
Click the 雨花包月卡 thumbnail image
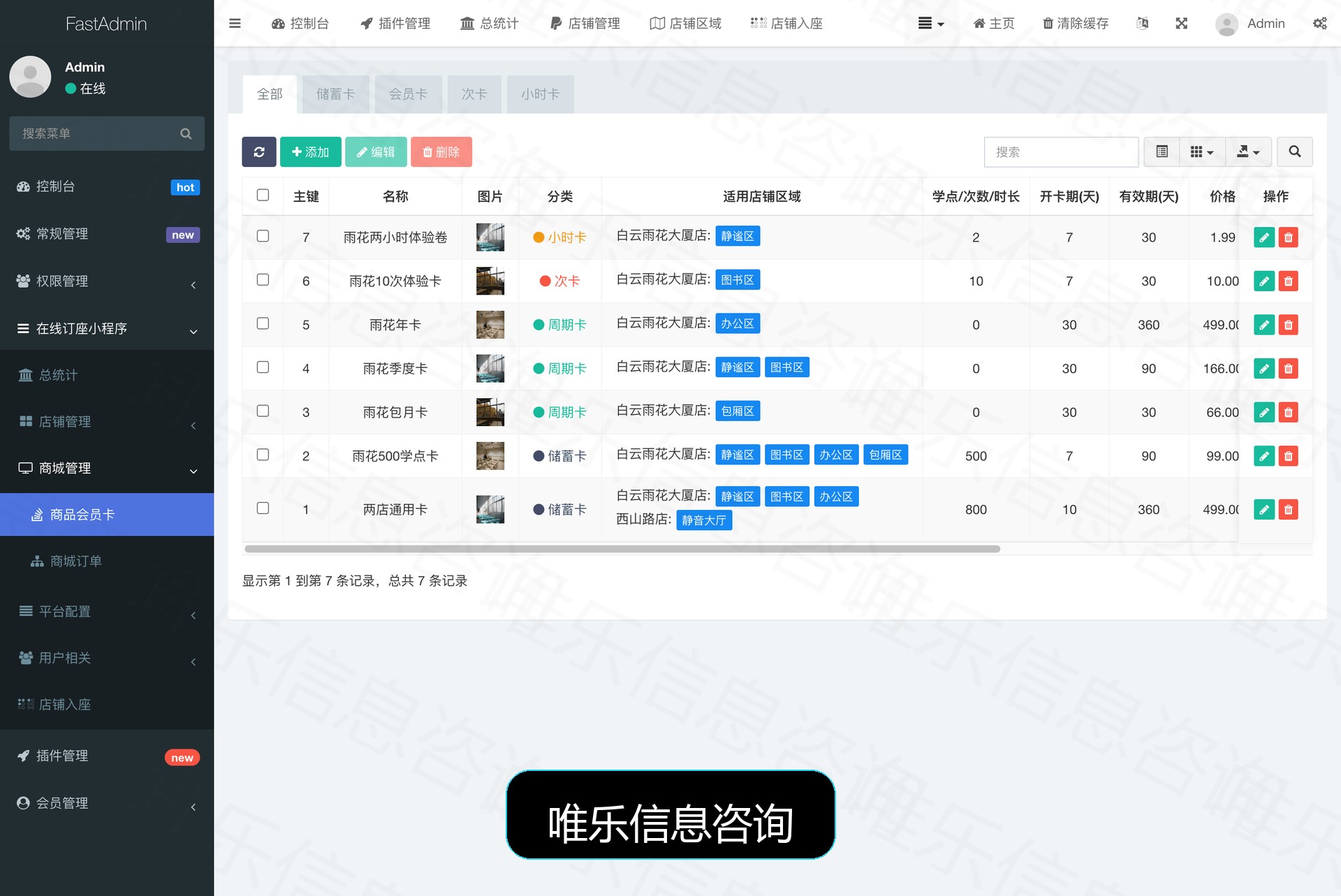click(490, 413)
